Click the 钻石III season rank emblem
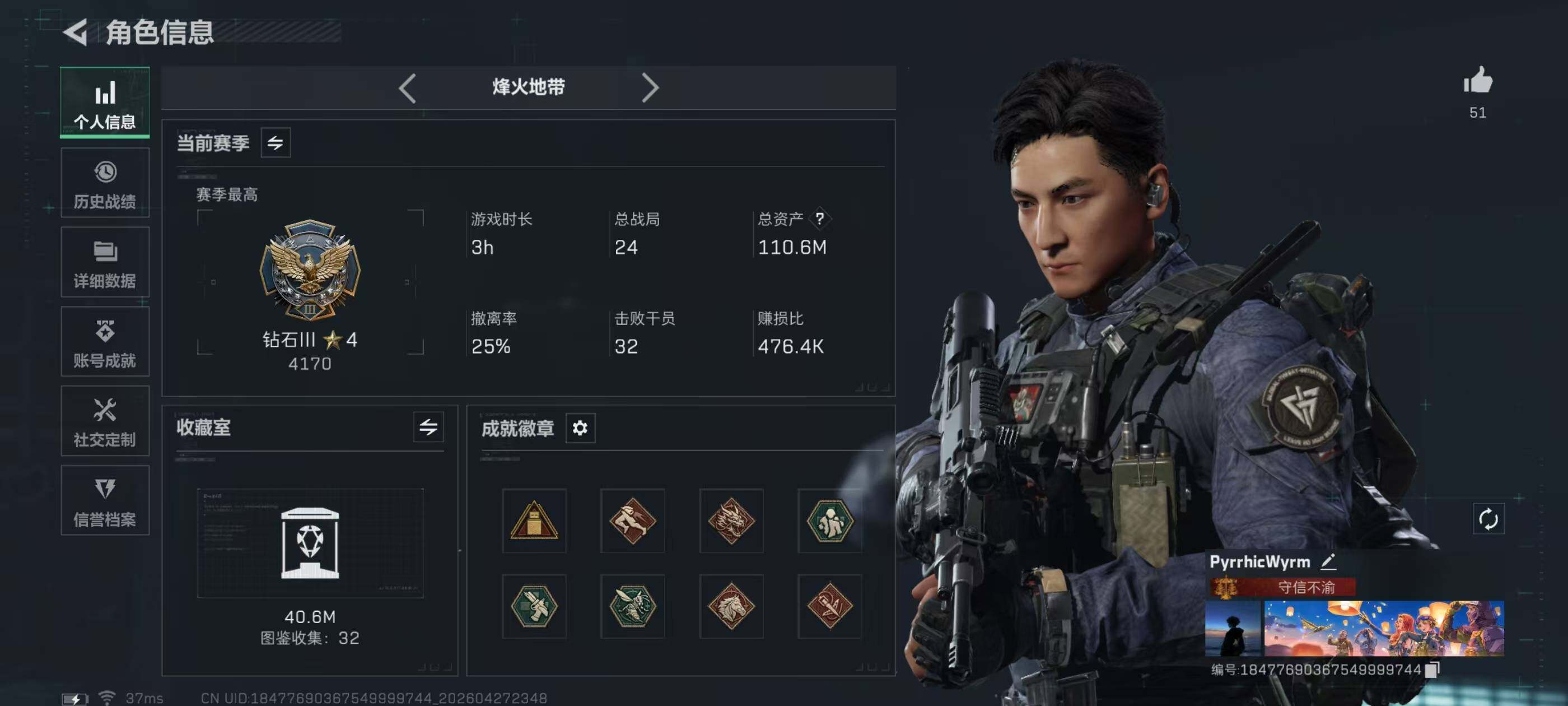Screen dimensions: 1568x706 [310, 270]
